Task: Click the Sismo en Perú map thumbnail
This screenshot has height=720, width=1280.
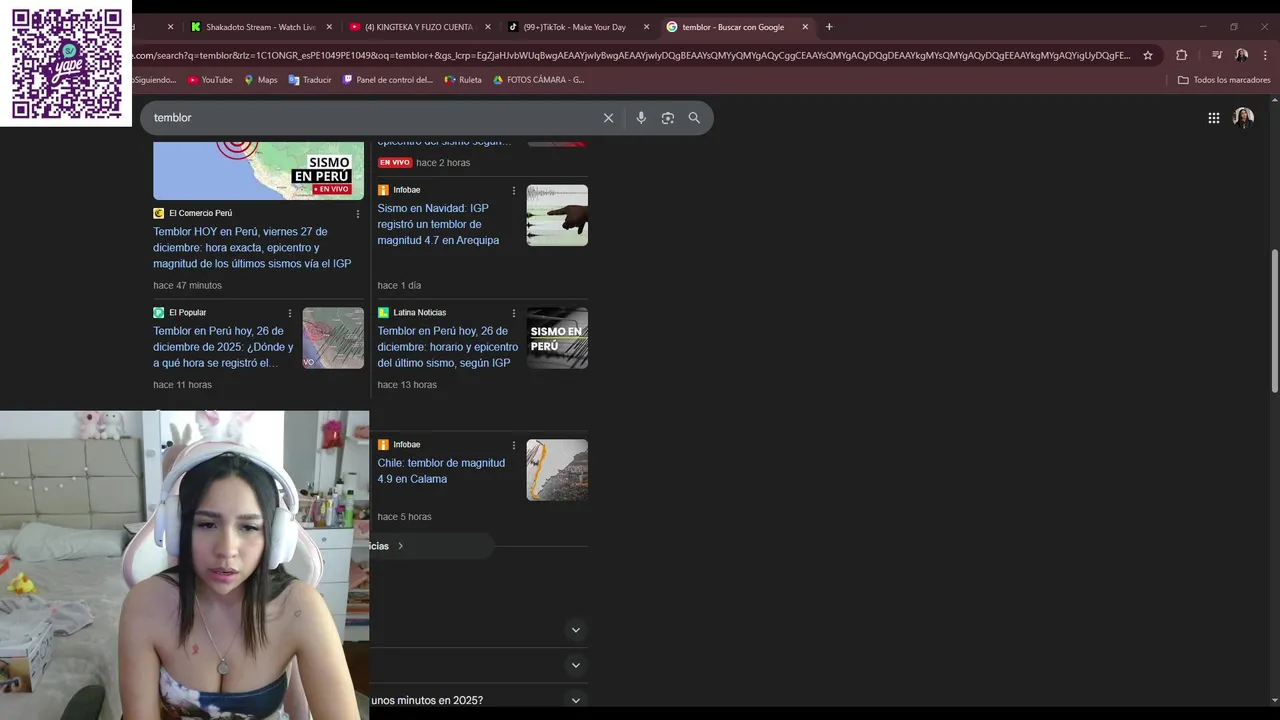Action: [x=258, y=171]
